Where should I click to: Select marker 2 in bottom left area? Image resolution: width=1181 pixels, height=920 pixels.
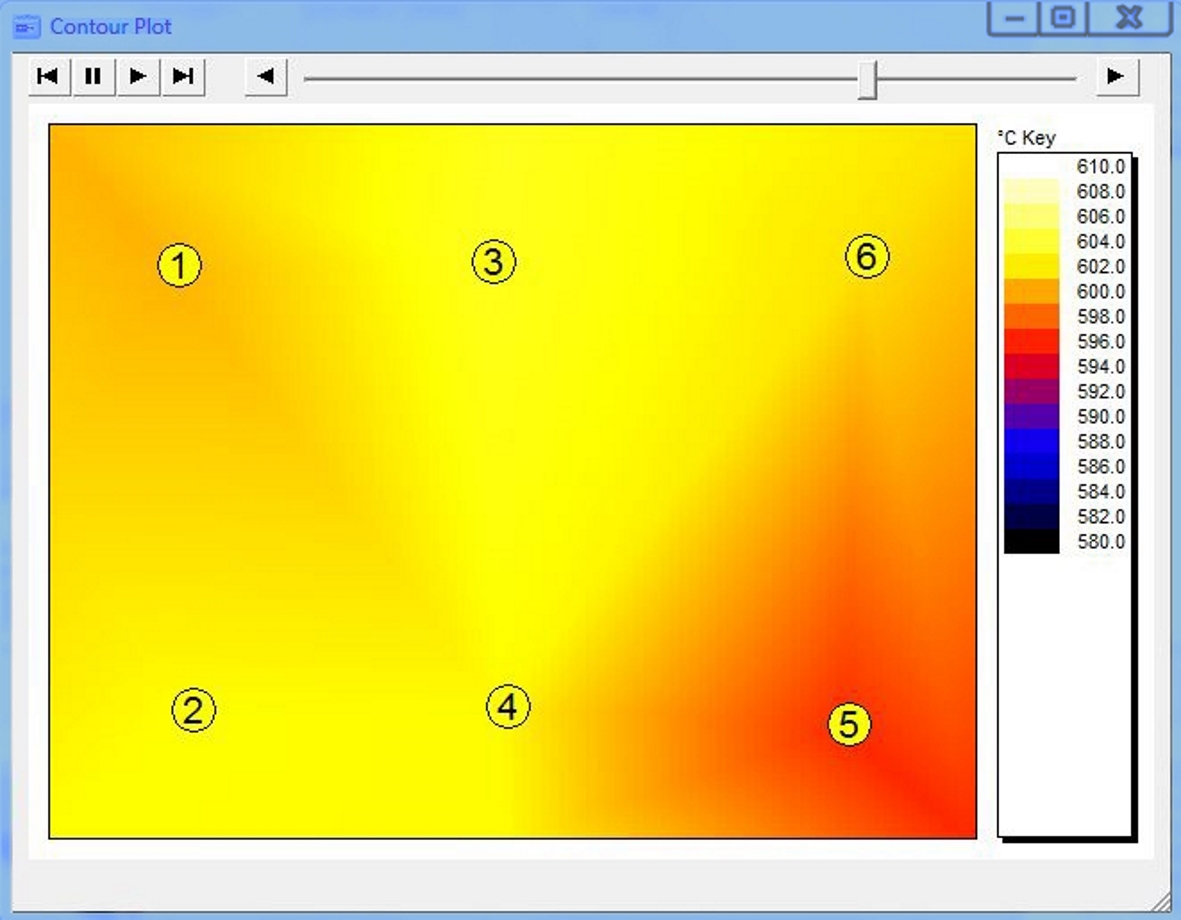(x=192, y=711)
